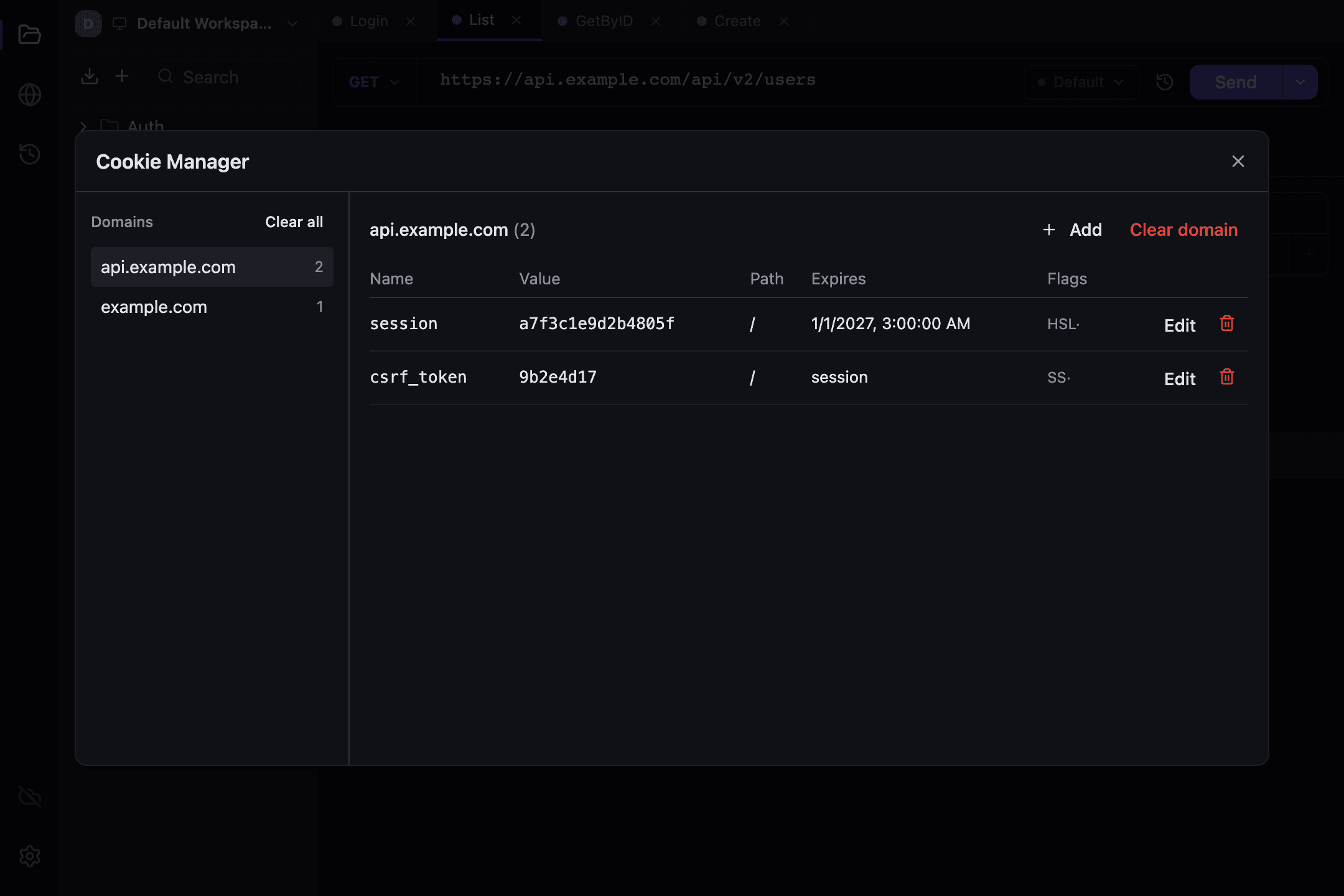
Task: Click the expiry 1/1/2027, 3:00:00 AM
Action: click(x=890, y=324)
